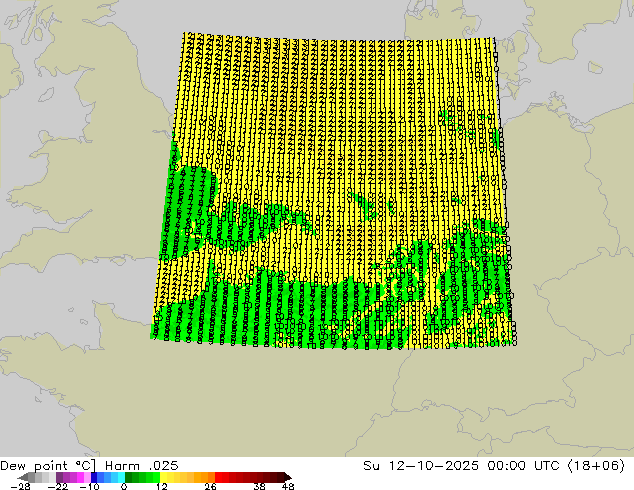
Task: Click the 'Dew point °C] Harm .025' title
Action: pos(89,466)
